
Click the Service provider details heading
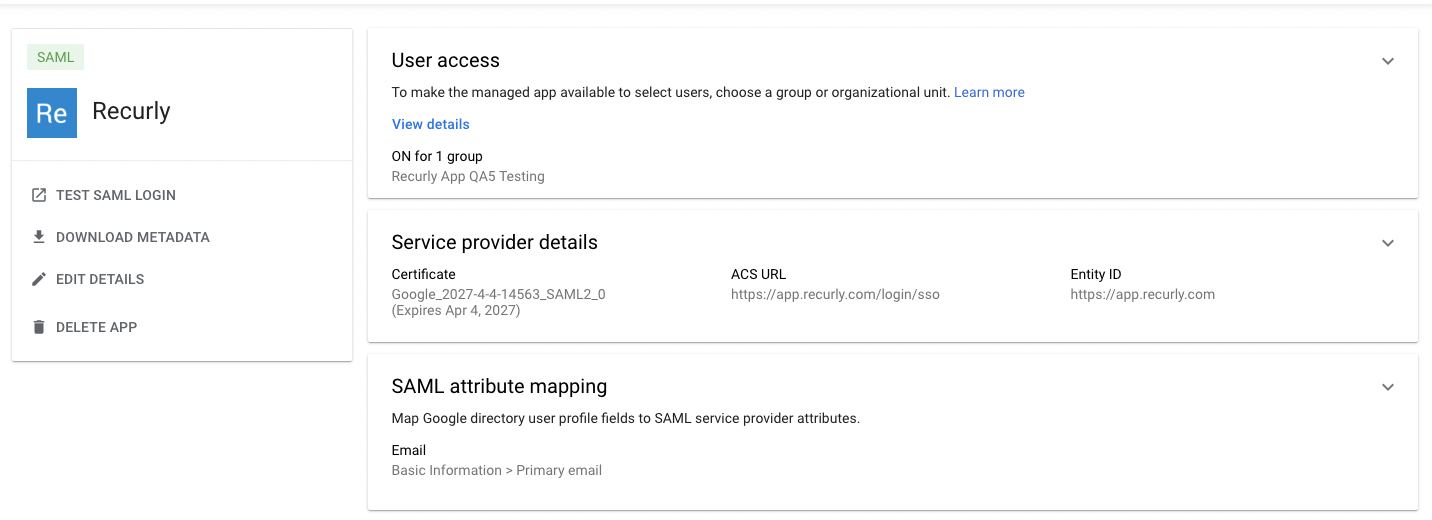495,242
